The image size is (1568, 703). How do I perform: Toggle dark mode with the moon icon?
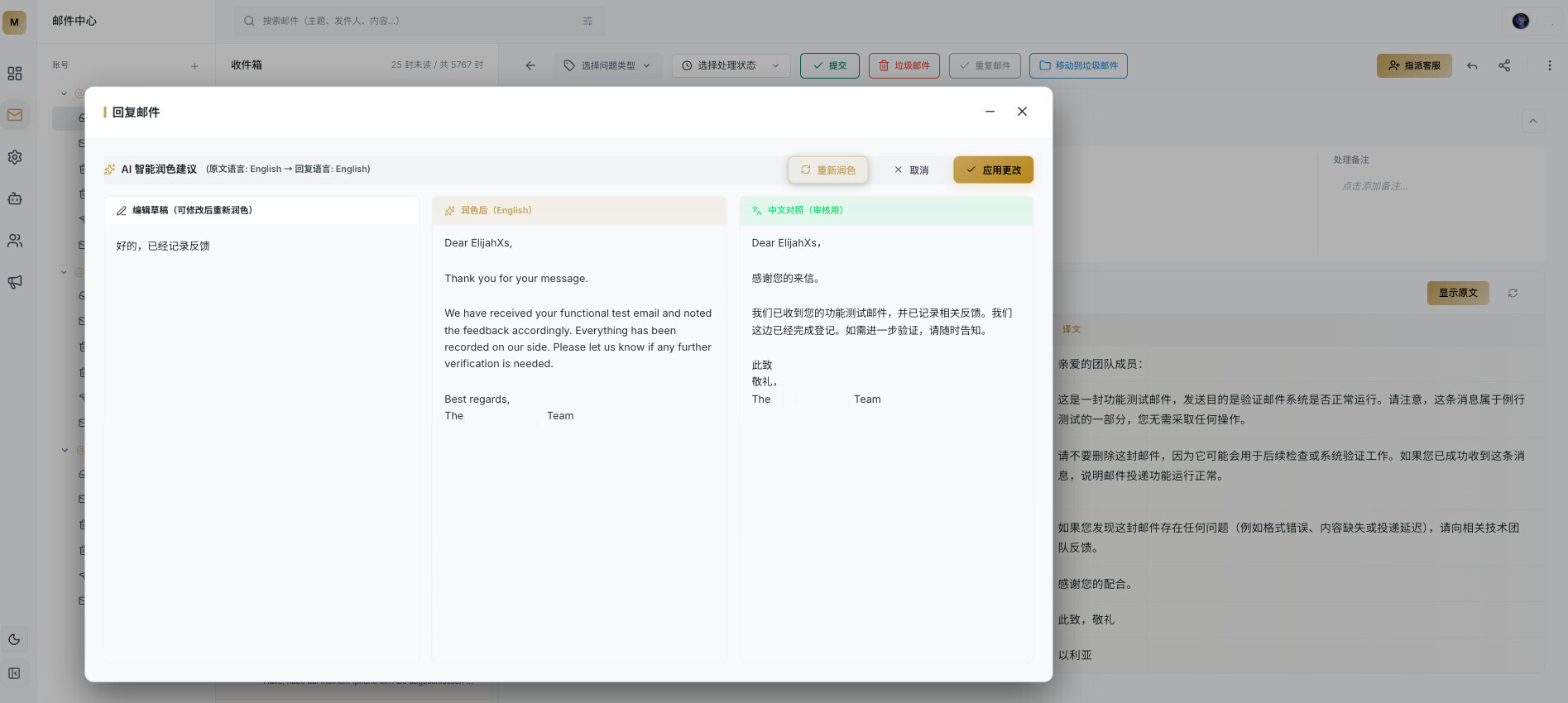15,639
